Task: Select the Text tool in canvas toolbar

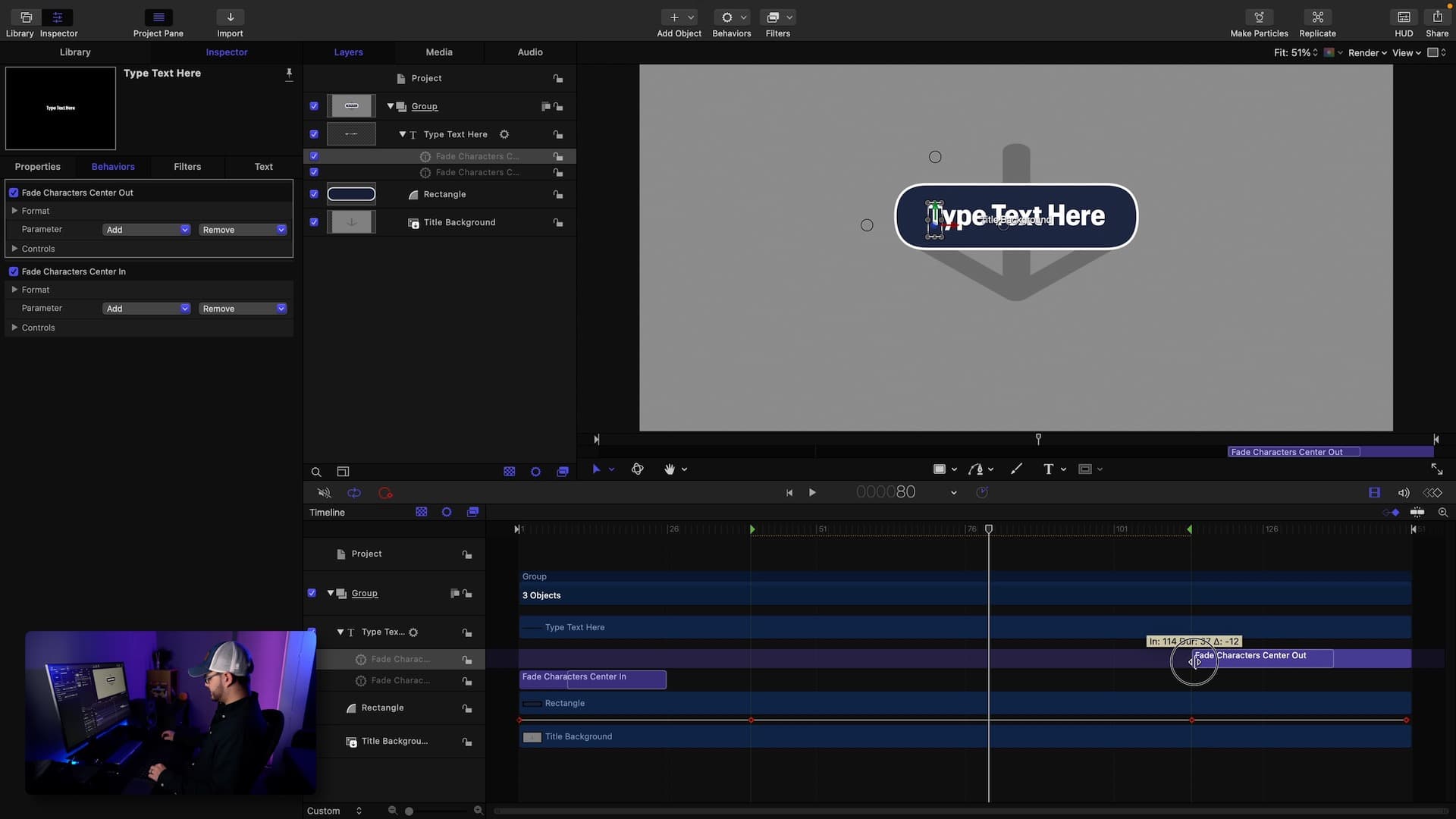Action: point(1048,469)
